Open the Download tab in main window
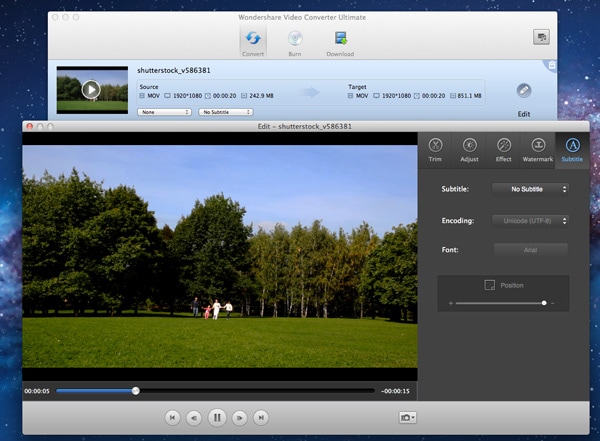This screenshot has height=441, width=600. pyautogui.click(x=340, y=43)
